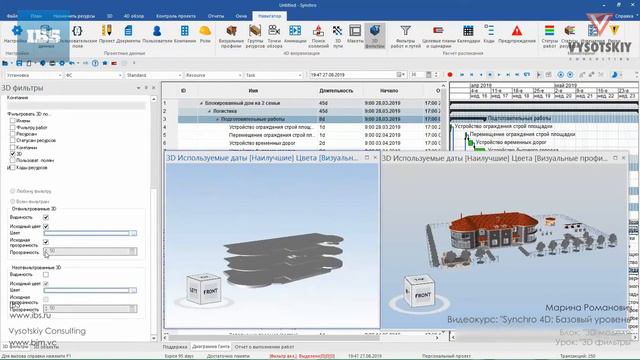Open Предупреждения warning triangle icon
640x360 pixels.
tap(516, 31)
